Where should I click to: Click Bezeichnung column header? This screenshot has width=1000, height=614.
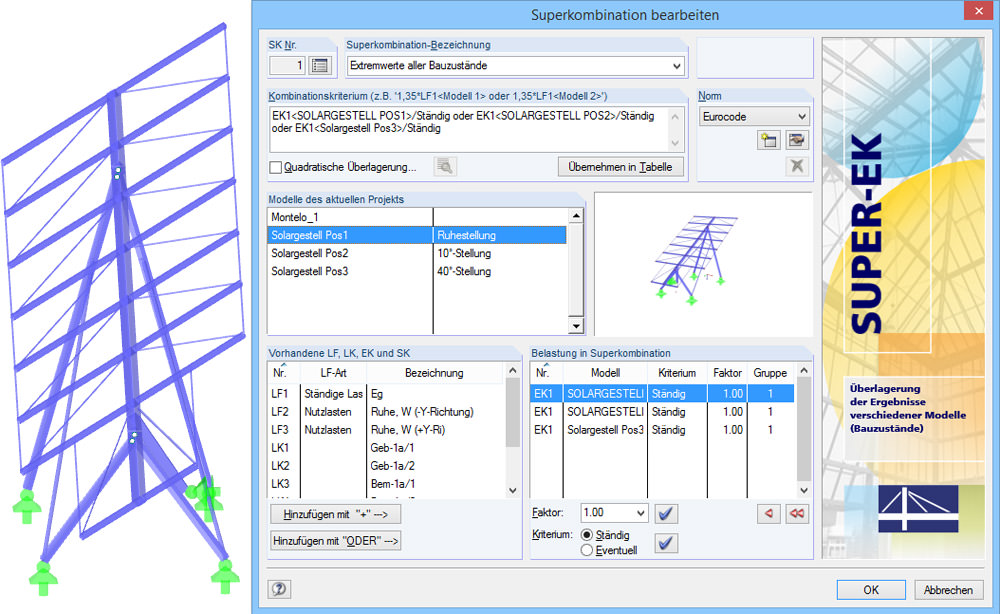pyautogui.click(x=434, y=373)
